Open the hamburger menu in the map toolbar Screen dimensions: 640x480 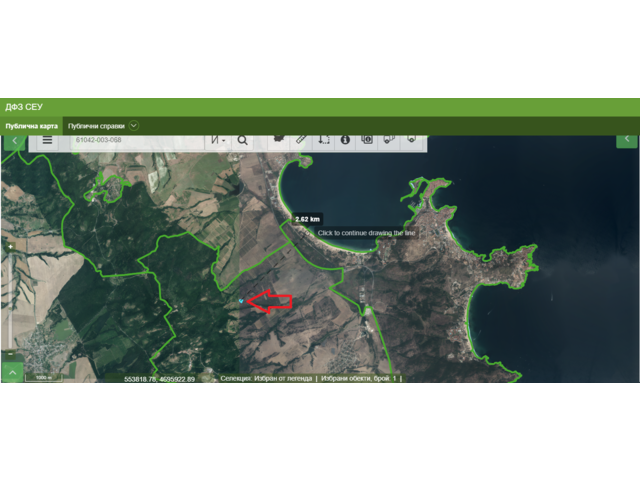pos(47,141)
